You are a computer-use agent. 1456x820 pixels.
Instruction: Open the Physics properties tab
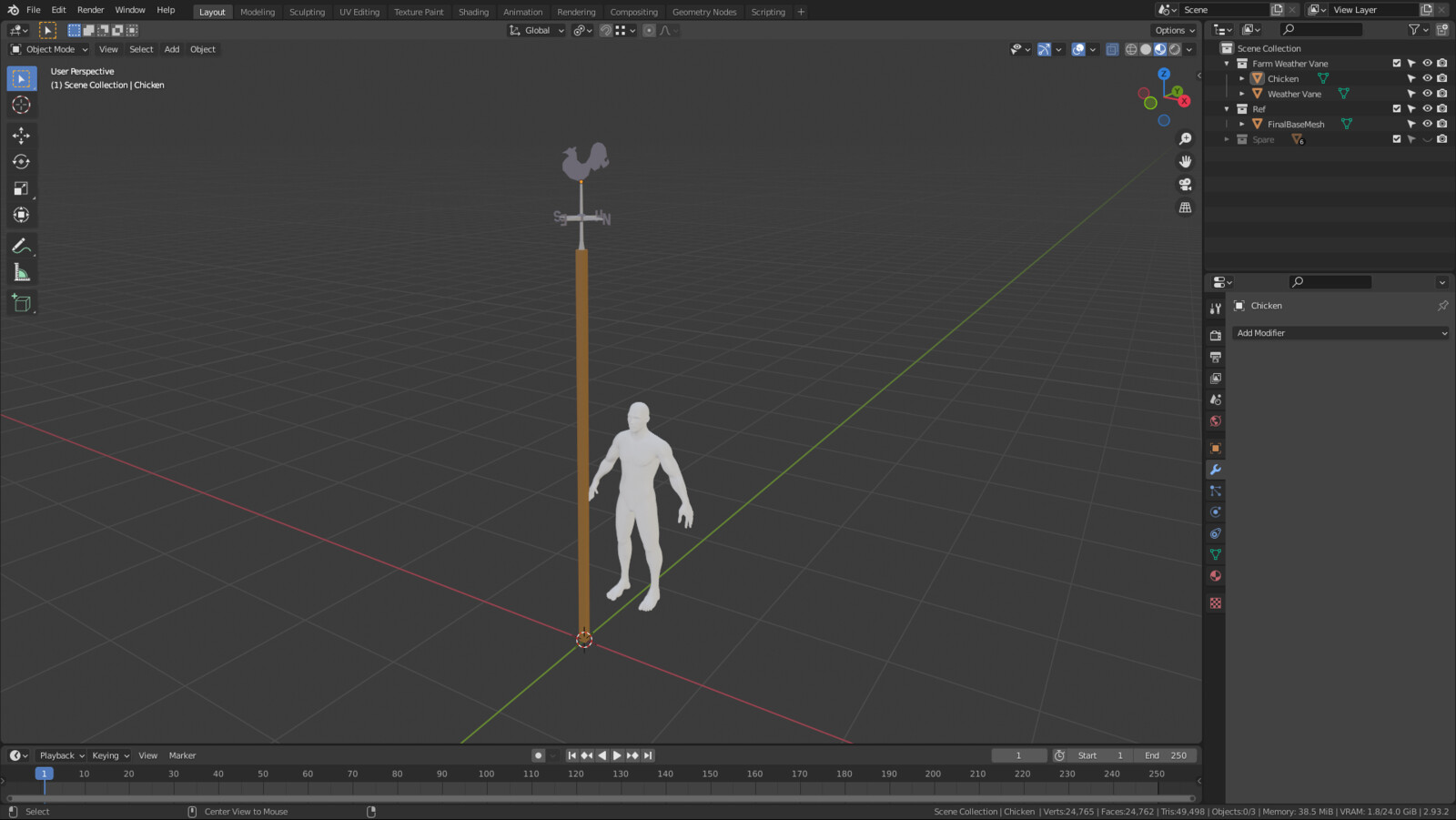(1215, 512)
